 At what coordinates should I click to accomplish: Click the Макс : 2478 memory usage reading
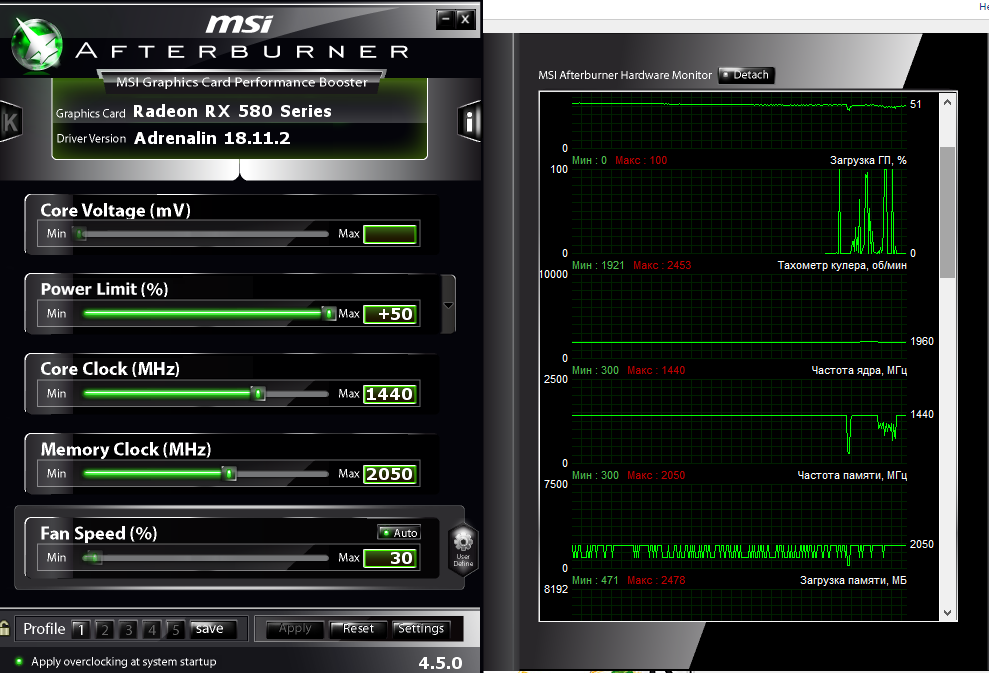click(656, 580)
